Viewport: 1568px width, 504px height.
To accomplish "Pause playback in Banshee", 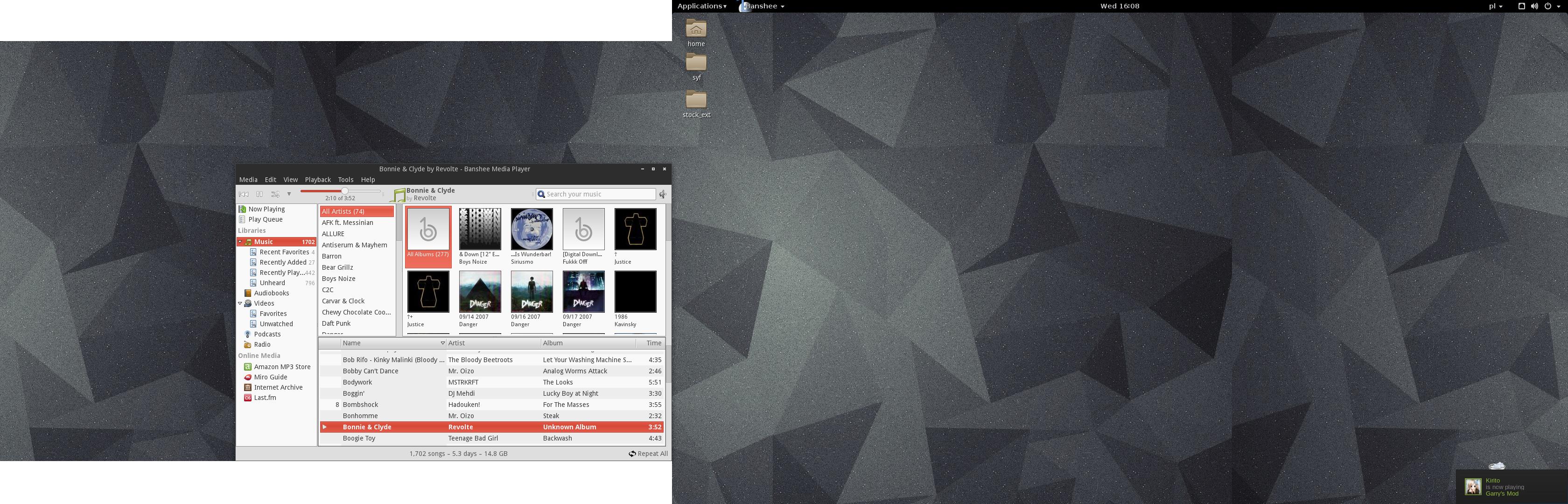I will (x=259, y=194).
